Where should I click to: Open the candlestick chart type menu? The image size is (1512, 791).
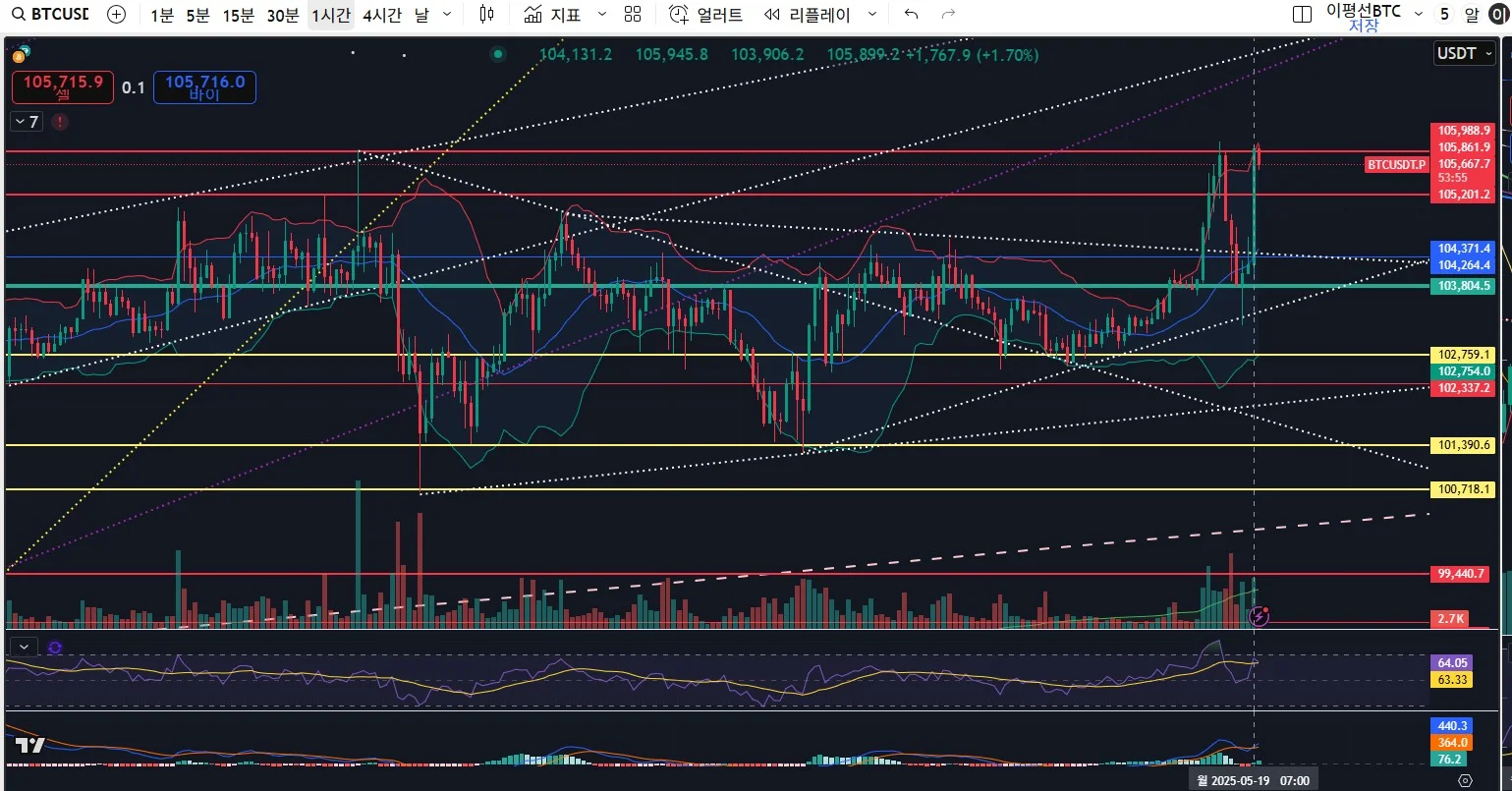click(486, 15)
